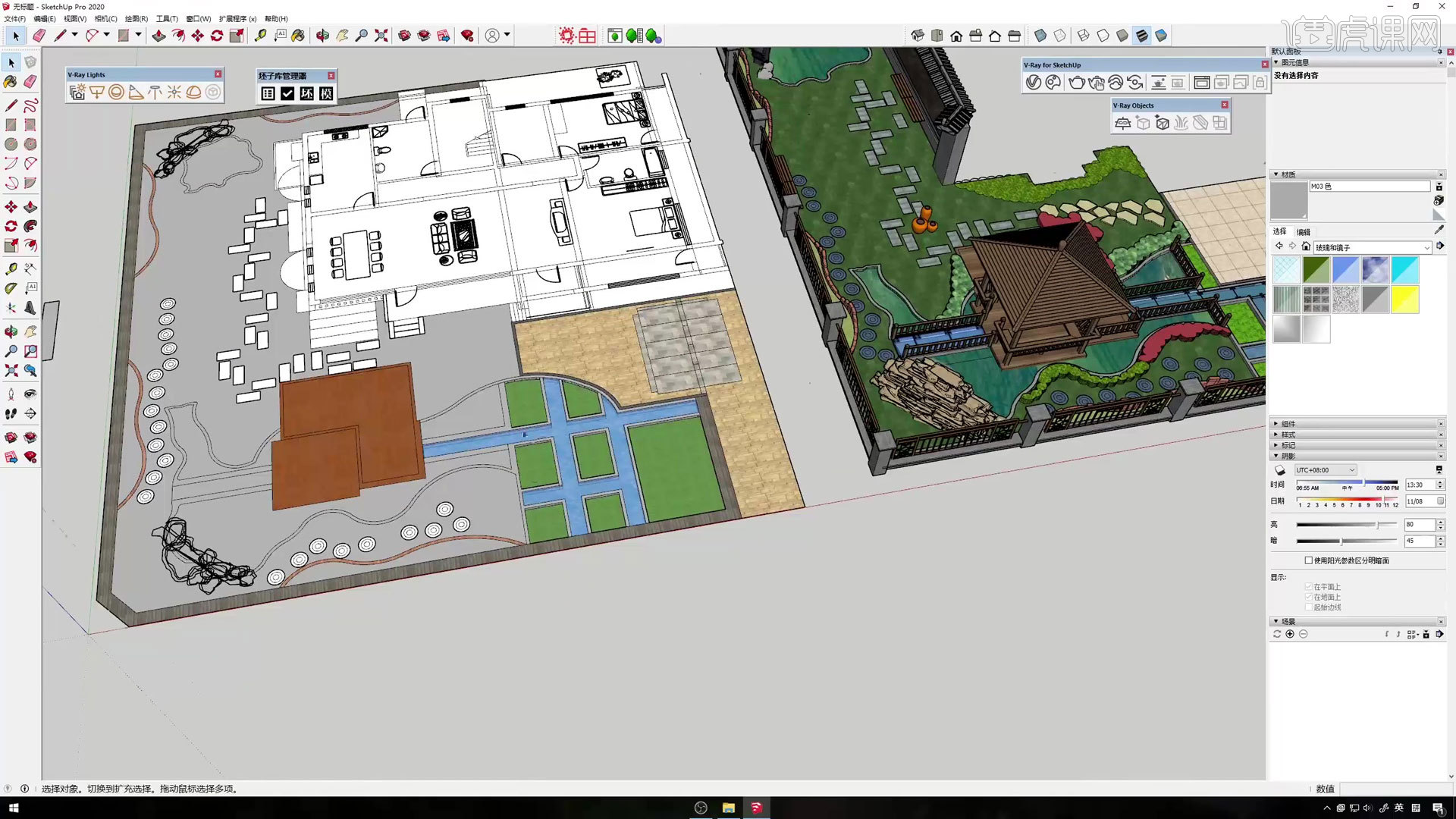Select the yellow glass material swatch
Screen dimensions: 1456x819
(x=1404, y=300)
